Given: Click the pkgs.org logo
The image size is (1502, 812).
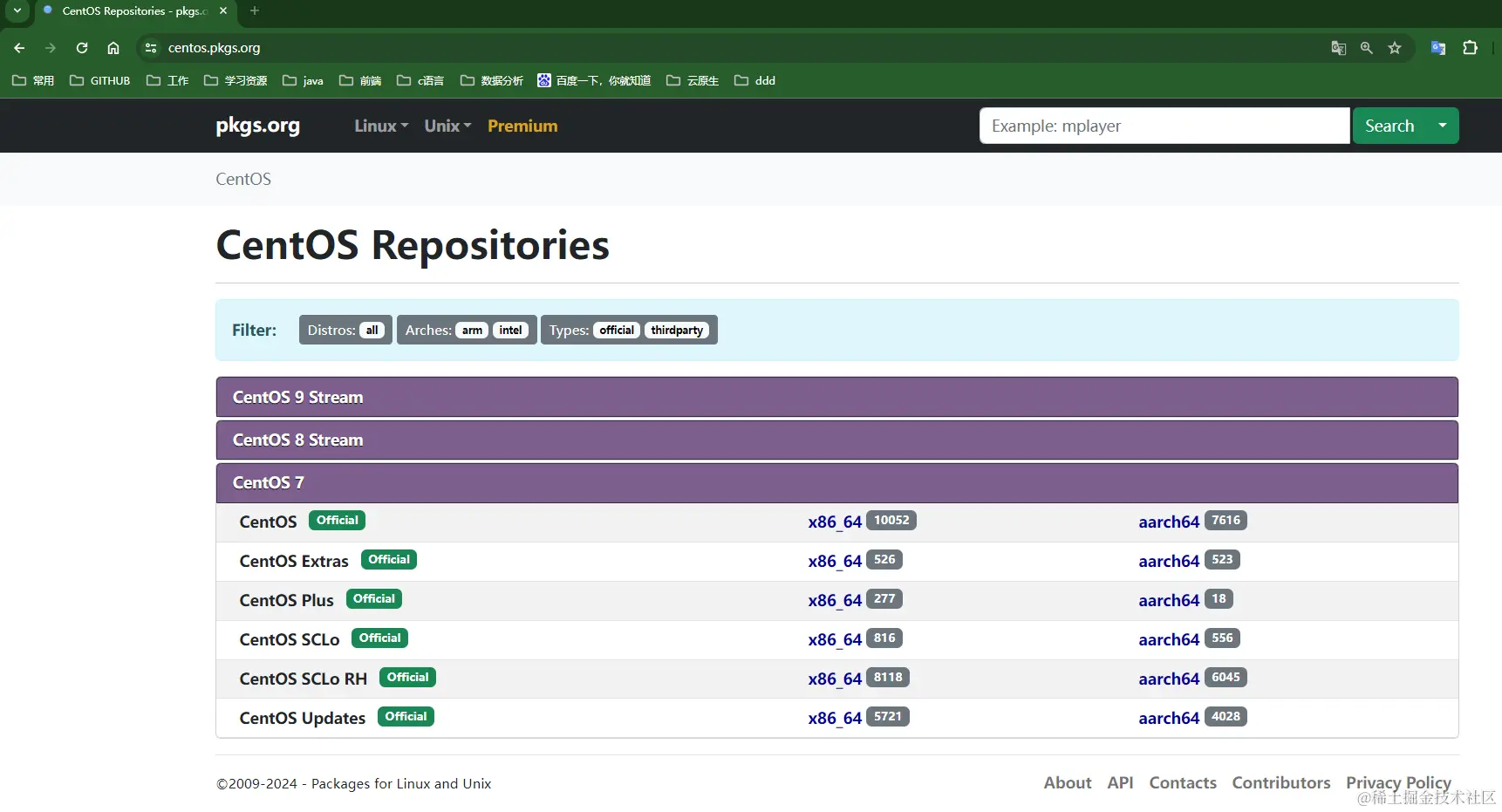Looking at the screenshot, I should tap(258, 126).
